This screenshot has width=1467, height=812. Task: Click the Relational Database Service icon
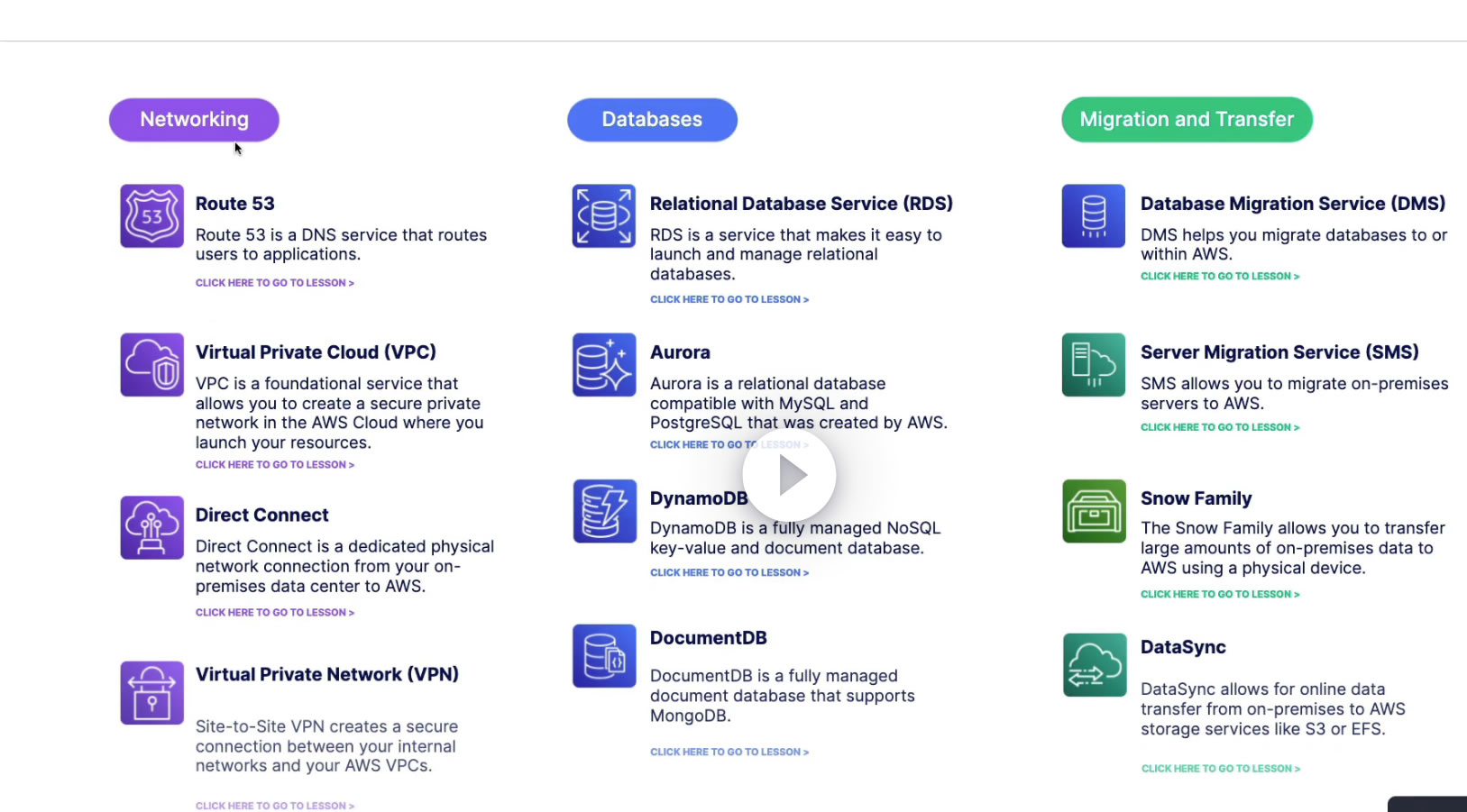604,216
